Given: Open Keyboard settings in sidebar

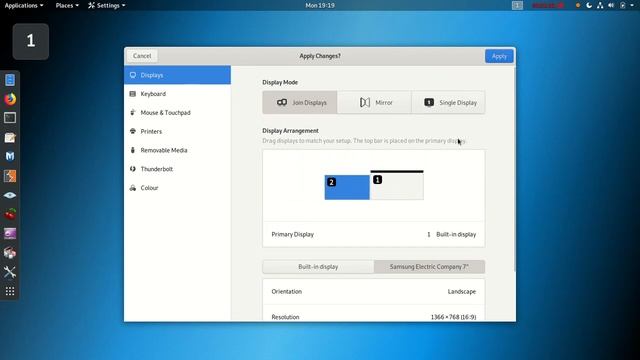Looking at the screenshot, I should (x=178, y=94).
